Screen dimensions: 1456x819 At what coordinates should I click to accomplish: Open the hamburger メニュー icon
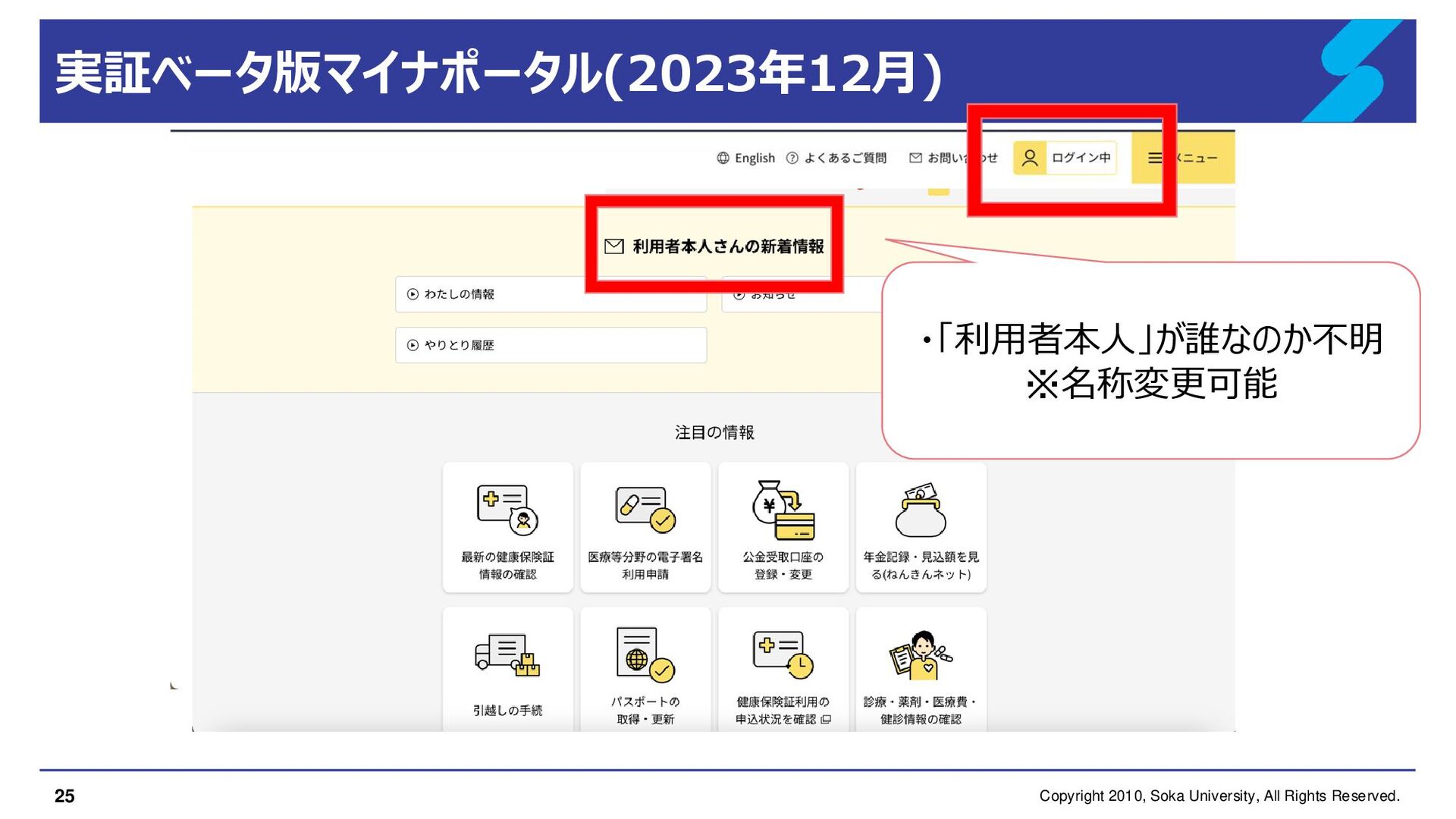click(1154, 158)
